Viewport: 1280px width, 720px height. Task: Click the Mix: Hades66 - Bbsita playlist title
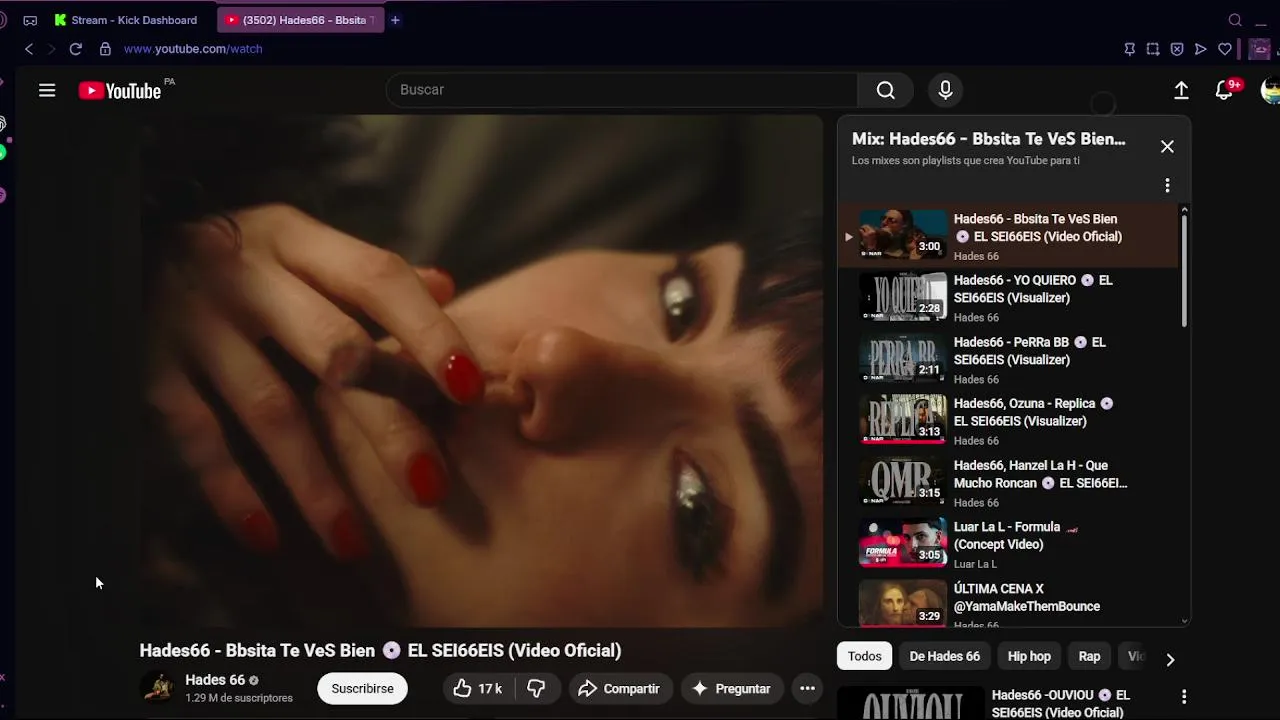coord(988,139)
